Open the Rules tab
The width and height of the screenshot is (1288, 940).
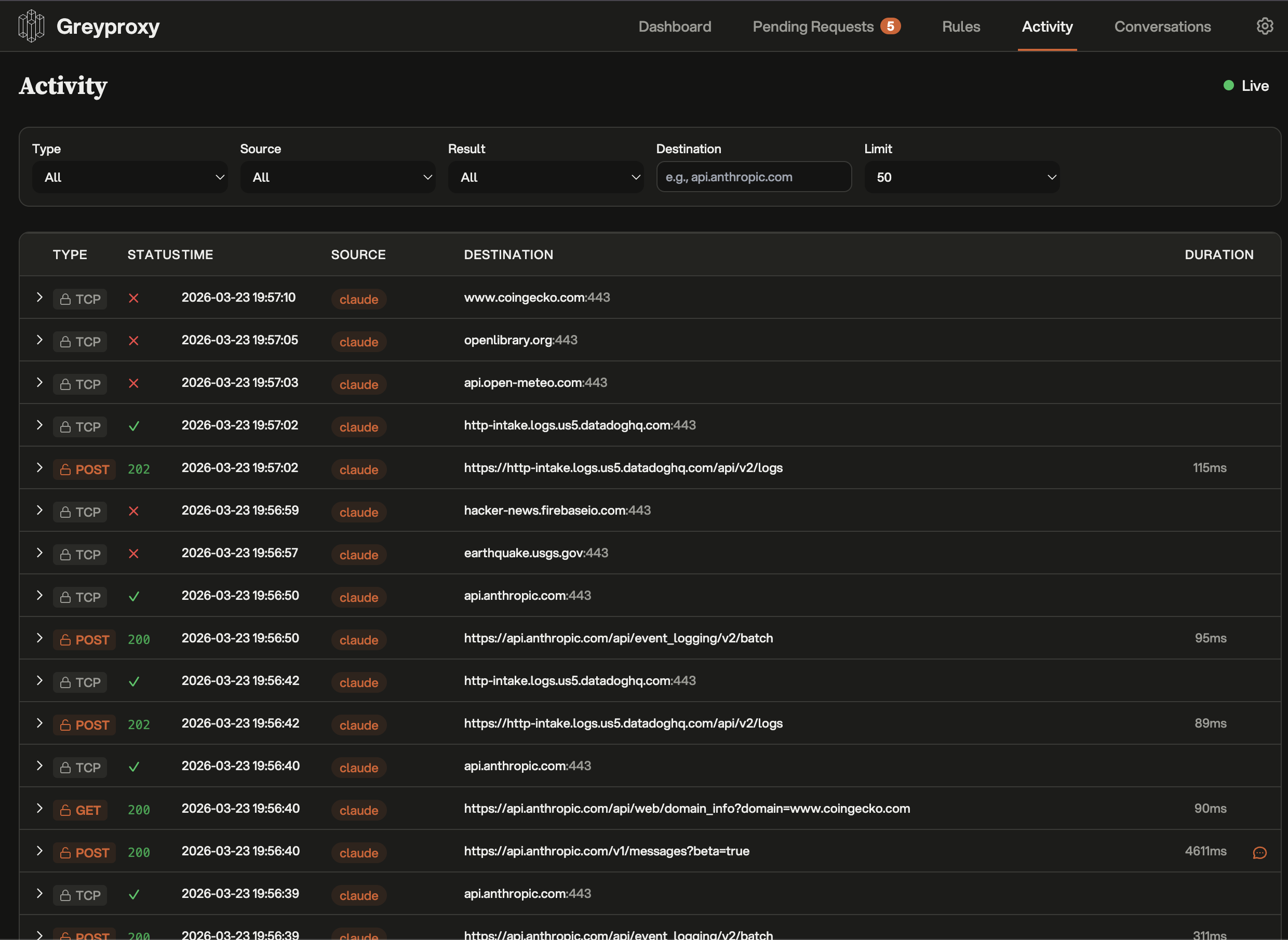coord(960,26)
